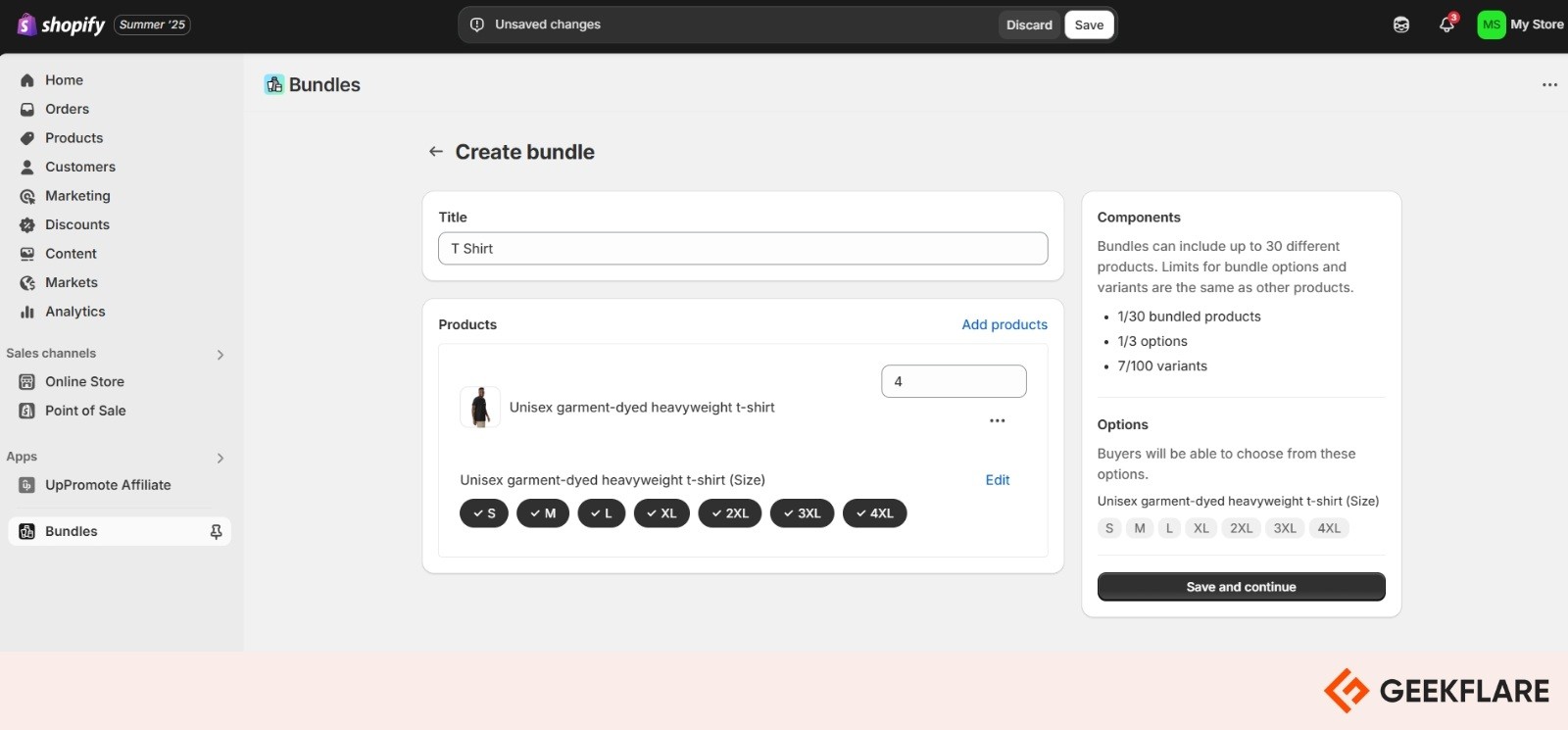Click the Point of Sale icon
This screenshot has height=730, width=1568.
pyautogui.click(x=27, y=411)
